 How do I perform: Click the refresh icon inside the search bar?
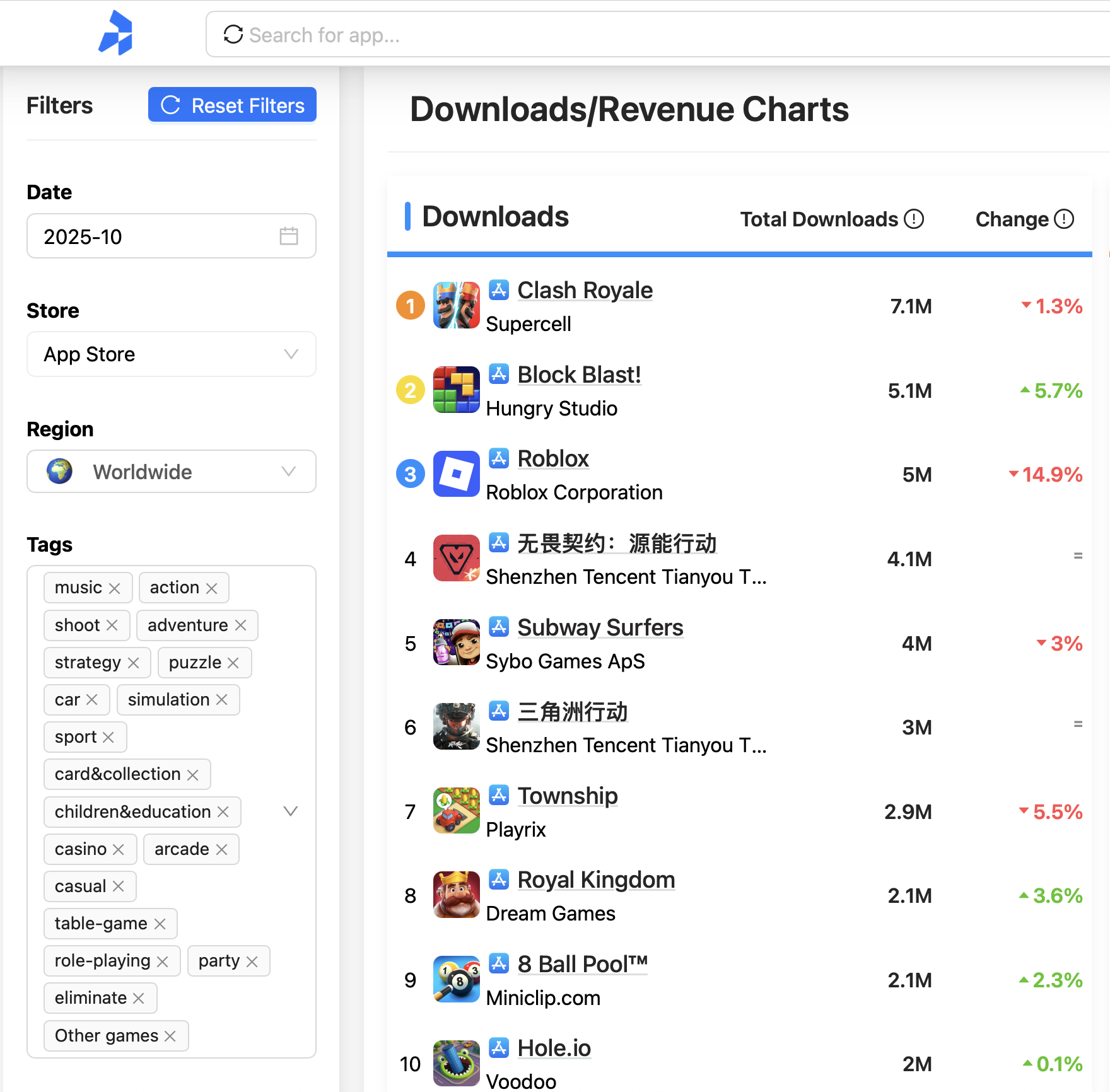[x=233, y=35]
